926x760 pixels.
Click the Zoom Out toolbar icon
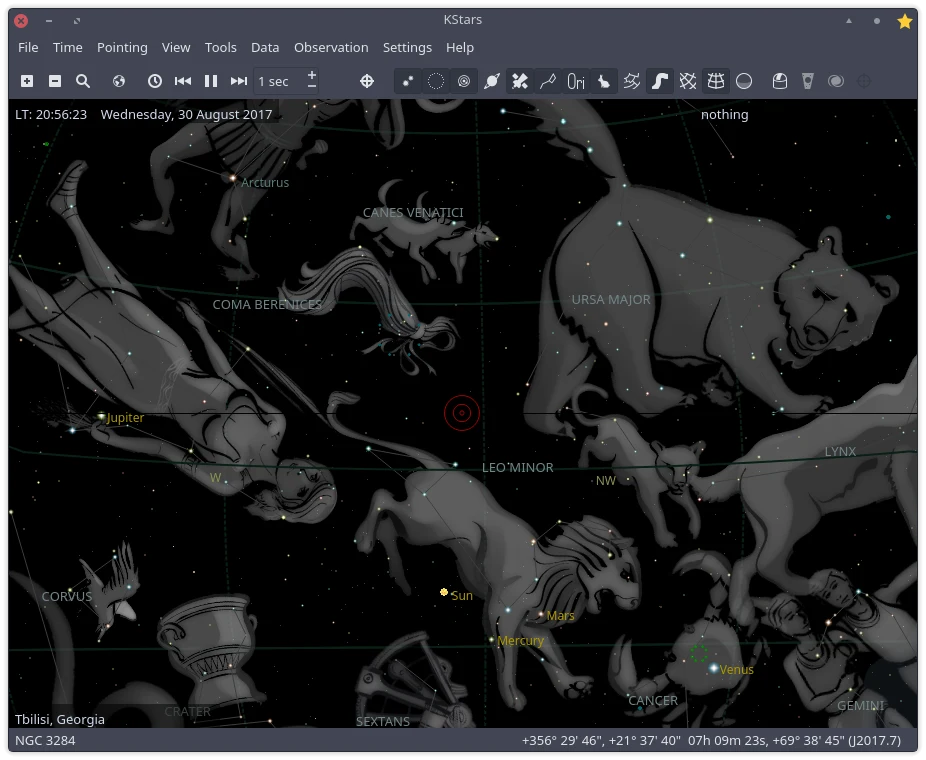click(x=55, y=81)
